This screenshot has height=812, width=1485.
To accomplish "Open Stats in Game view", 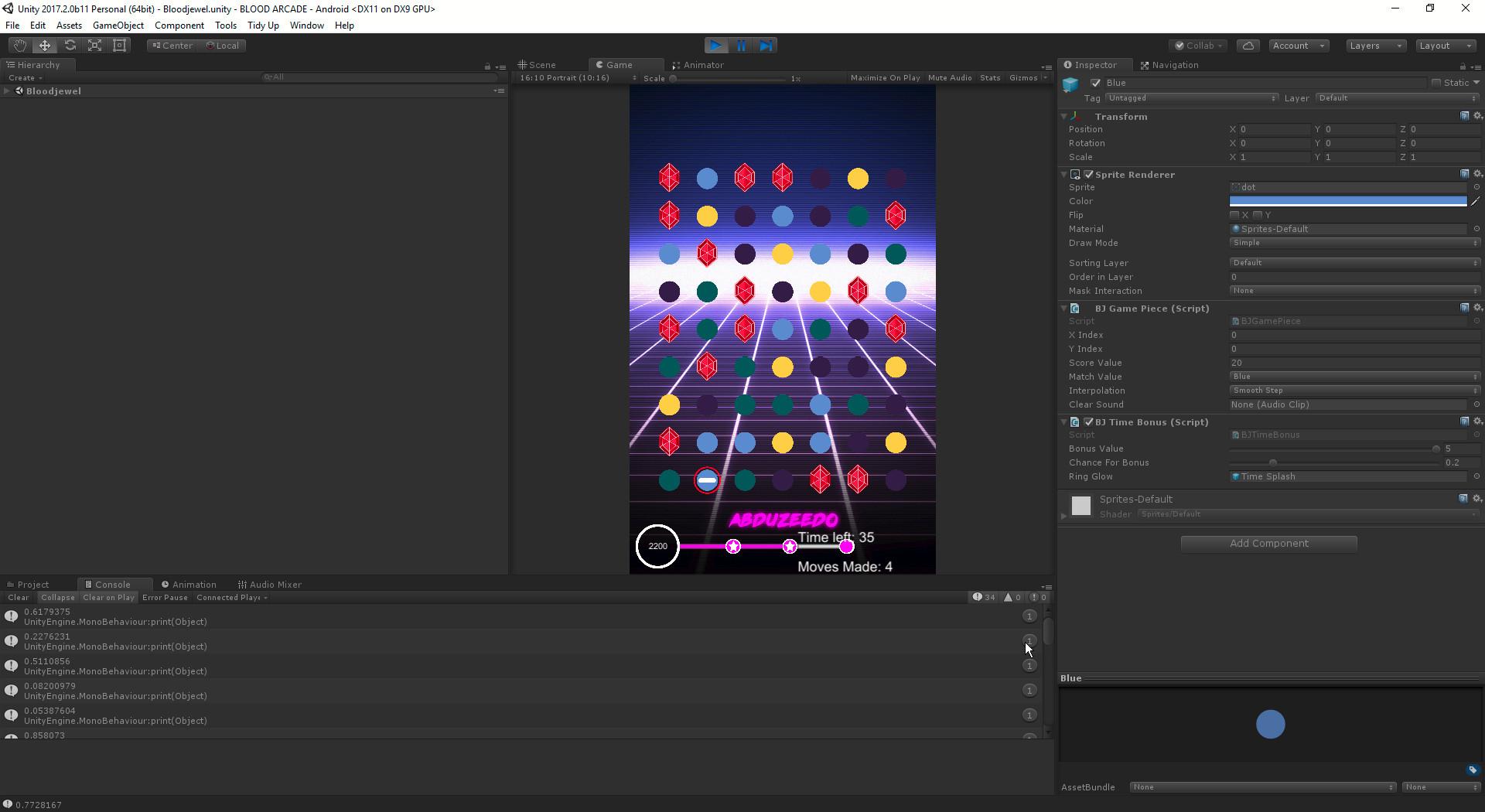I will (x=990, y=78).
